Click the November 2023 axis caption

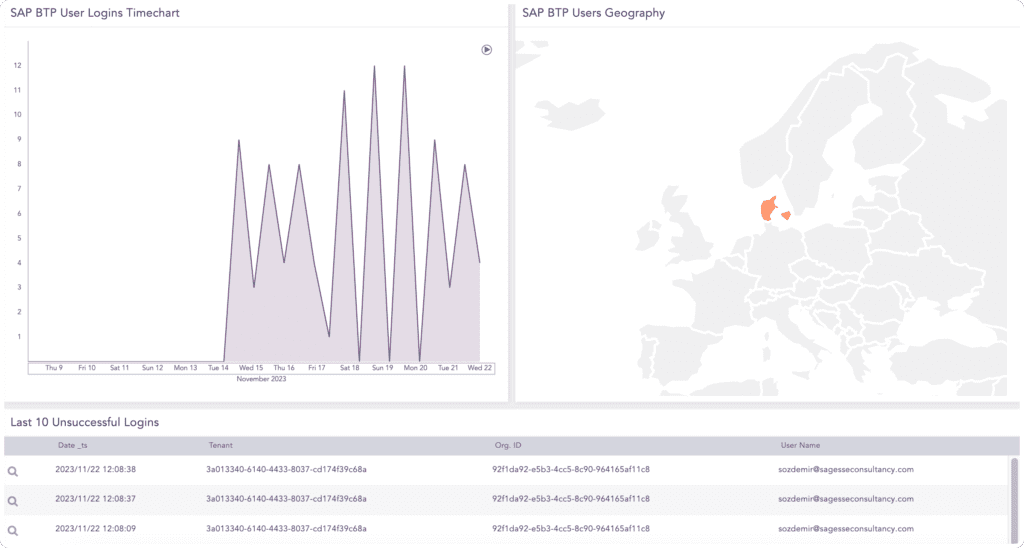click(x=261, y=379)
